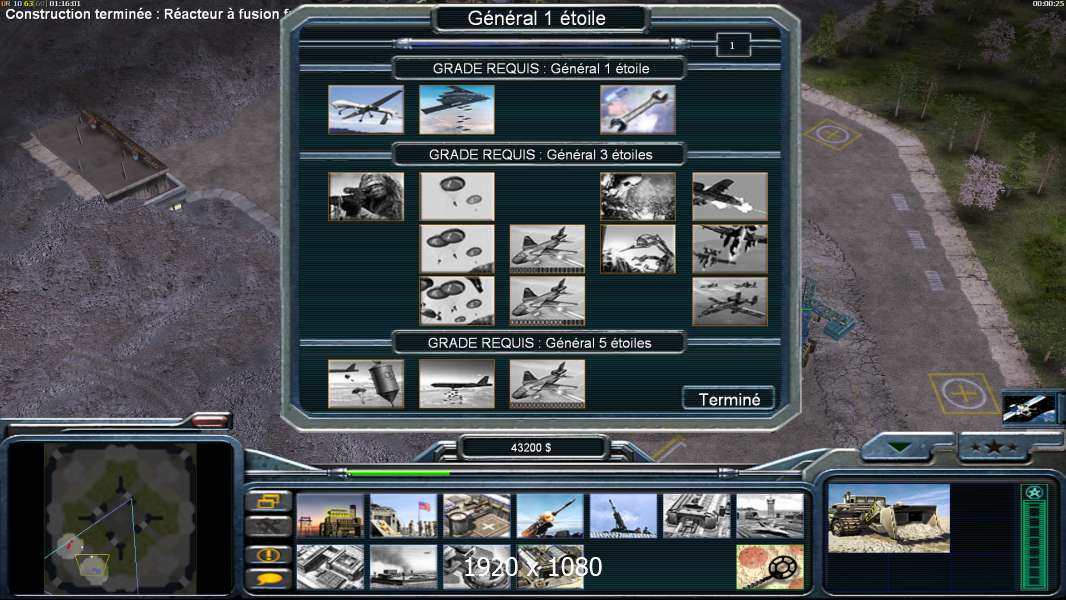1066x600 pixels.
Task: Click the greyed-out icon with smoking ship structure
Action: click(403, 567)
